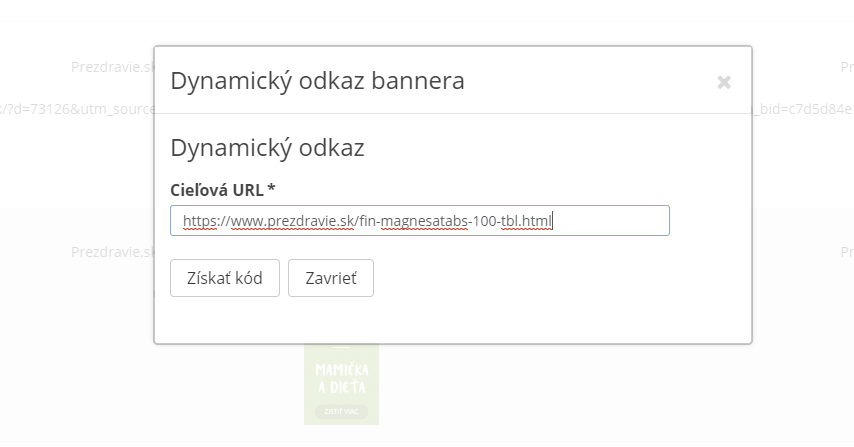
Task: Click the 'Dynamický odkaz' section heading
Action: pos(267,148)
